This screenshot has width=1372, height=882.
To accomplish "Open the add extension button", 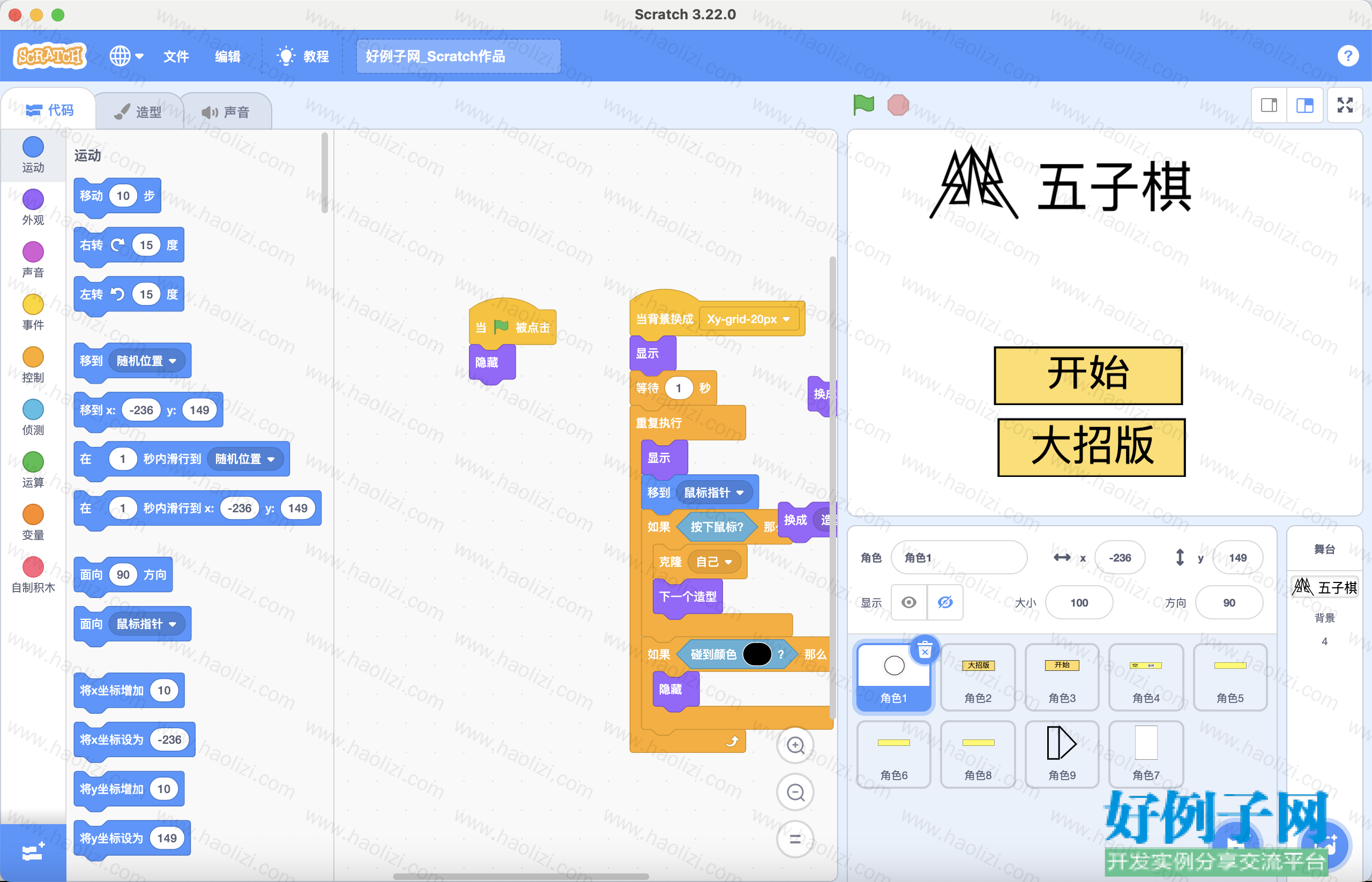I will point(33,853).
